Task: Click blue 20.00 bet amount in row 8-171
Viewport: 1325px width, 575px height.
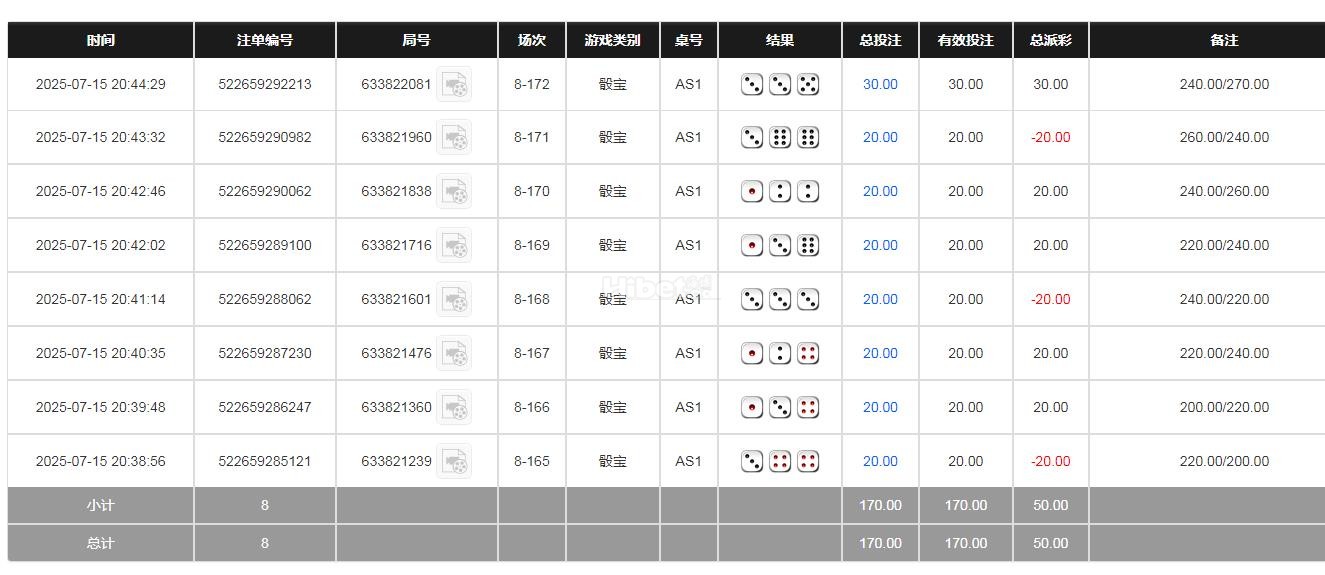Action: pyautogui.click(x=880, y=138)
